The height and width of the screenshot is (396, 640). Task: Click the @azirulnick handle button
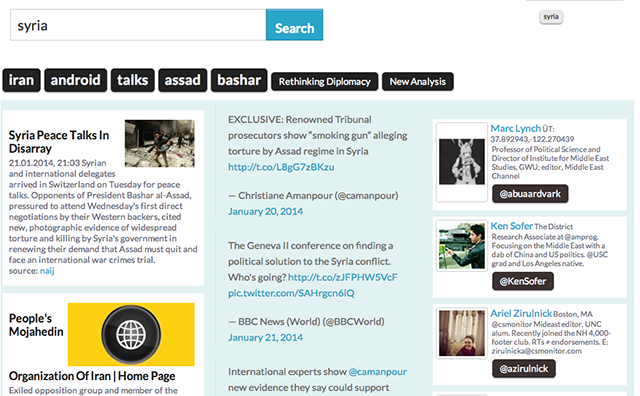click(x=524, y=369)
